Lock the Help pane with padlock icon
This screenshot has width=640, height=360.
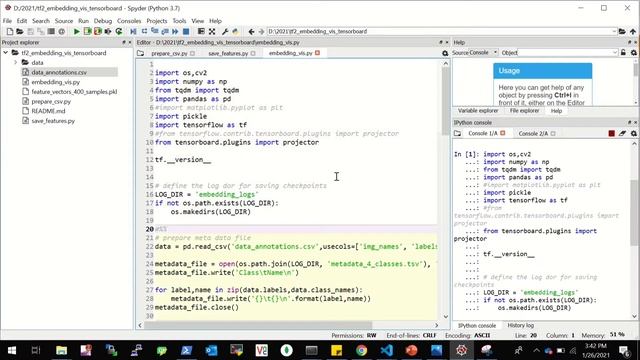point(623,53)
